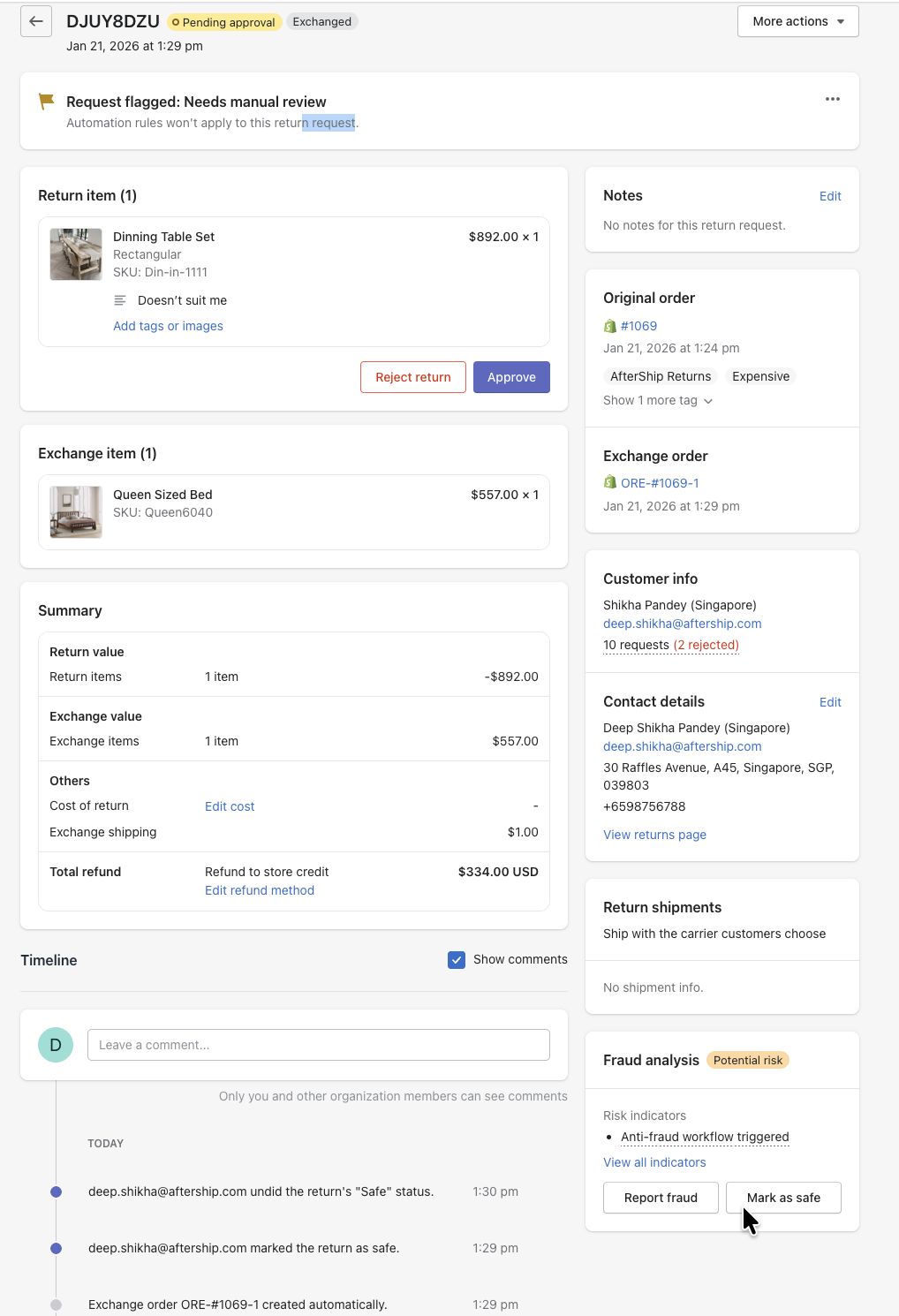Click timeline marker for marked as safe
Image resolution: width=899 pixels, height=1316 pixels.
(x=57, y=1248)
